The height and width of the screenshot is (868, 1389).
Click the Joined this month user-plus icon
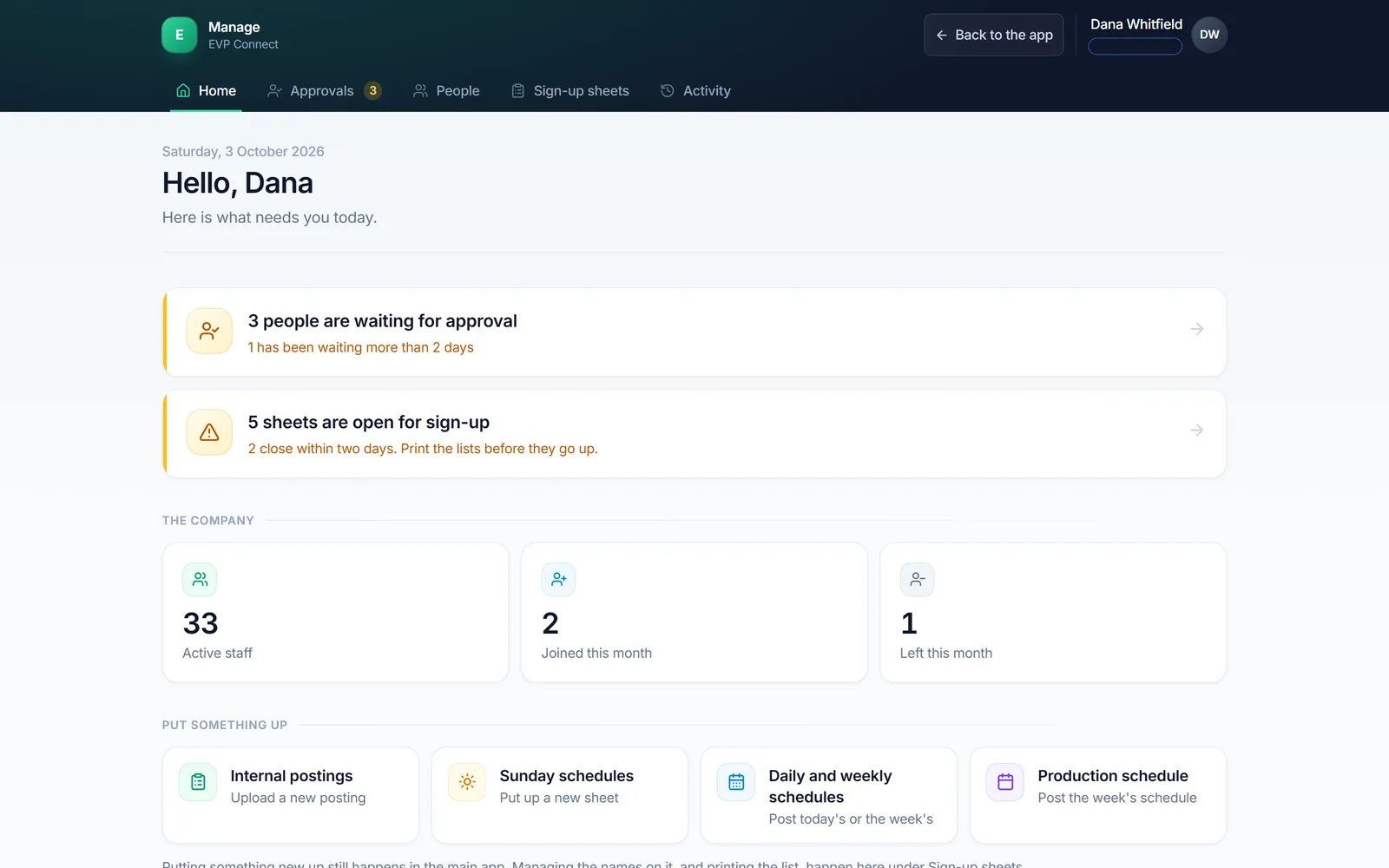point(558,579)
